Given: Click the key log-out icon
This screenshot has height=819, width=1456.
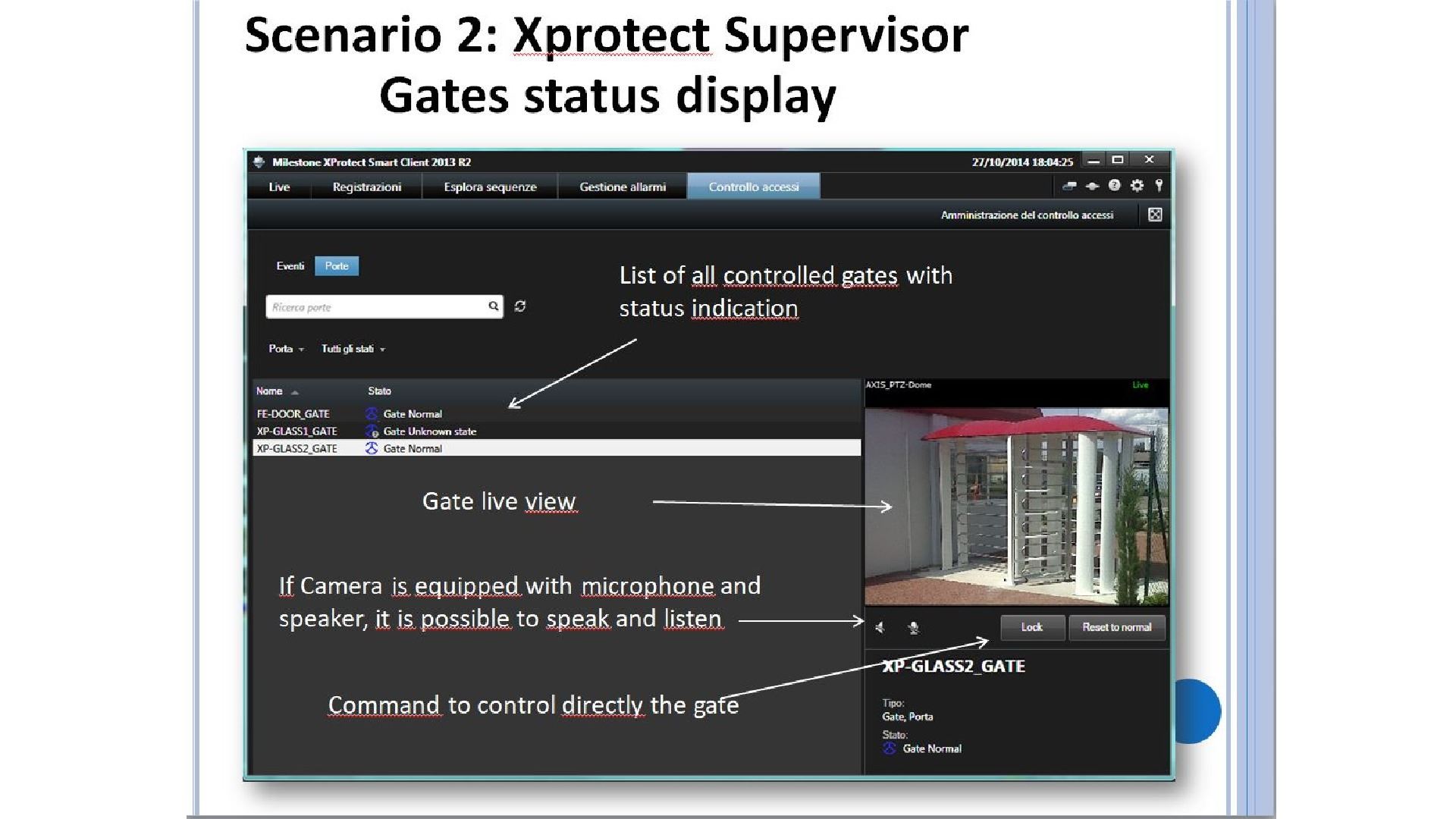Looking at the screenshot, I should (x=1159, y=186).
